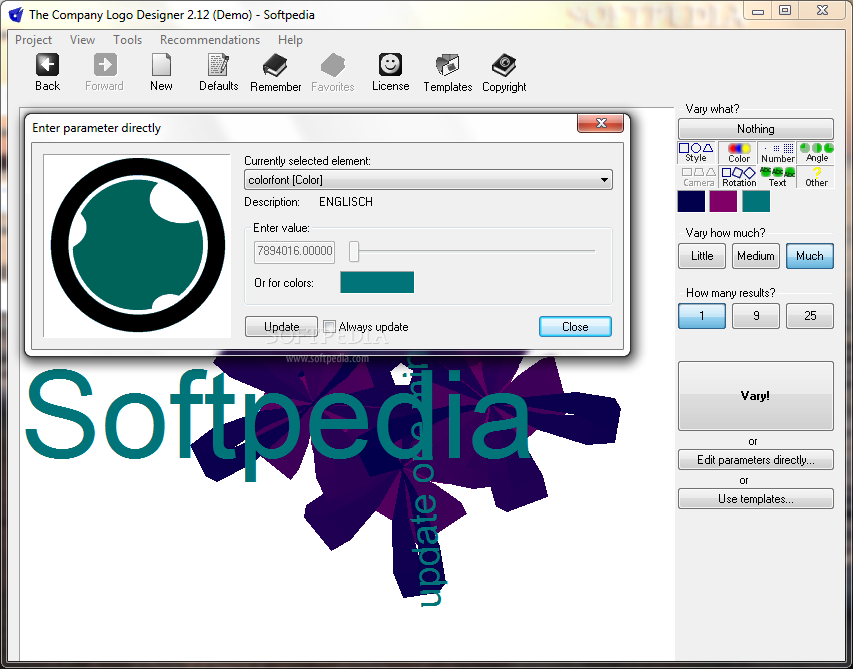Set variation amount to Little
This screenshot has width=853, height=669.
[x=702, y=256]
